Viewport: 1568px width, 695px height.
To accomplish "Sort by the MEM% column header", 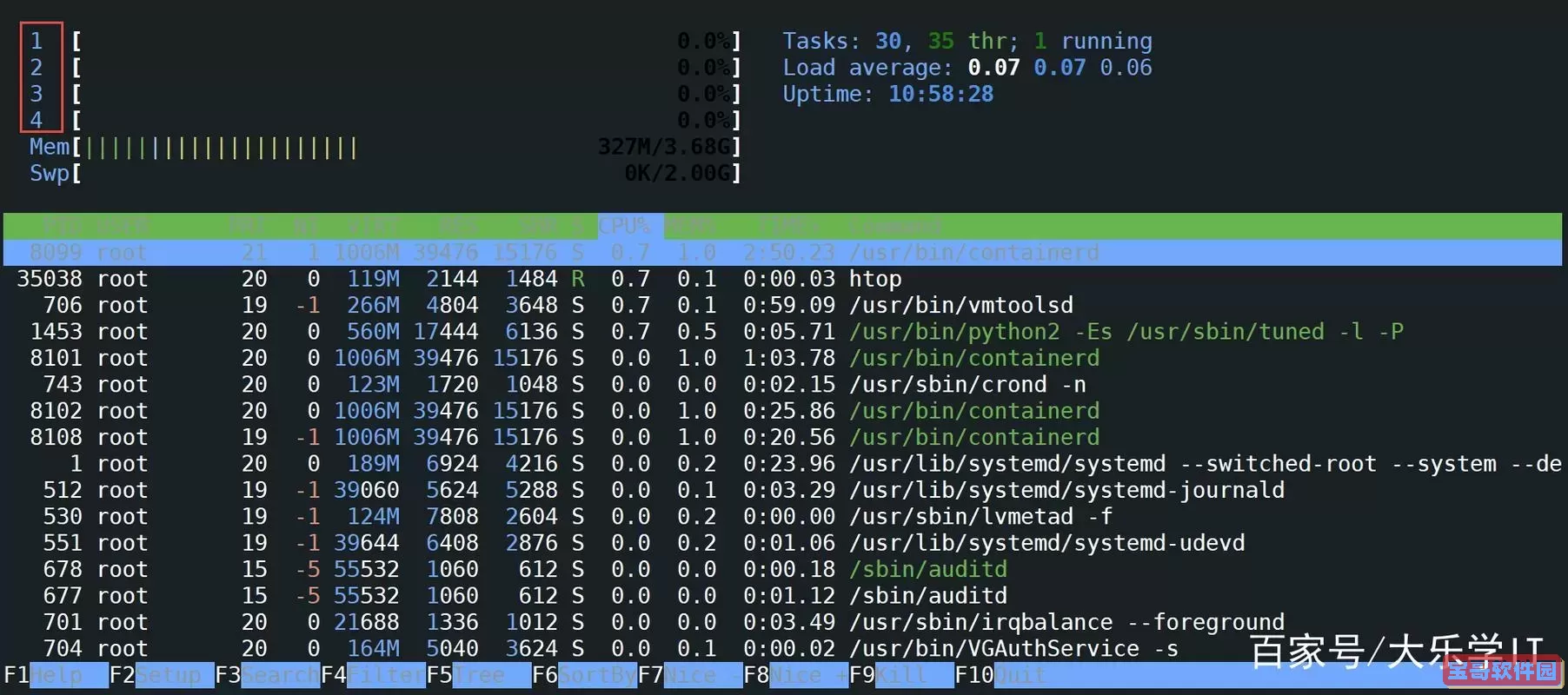I will [691, 226].
